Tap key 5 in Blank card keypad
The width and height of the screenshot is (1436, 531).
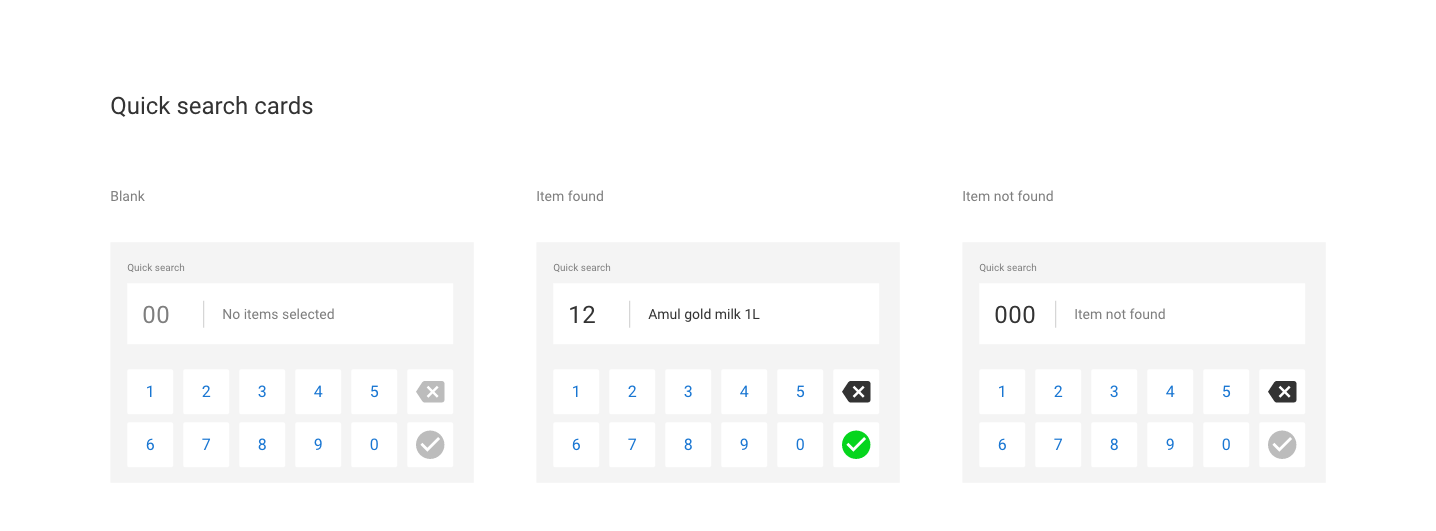coord(374,392)
